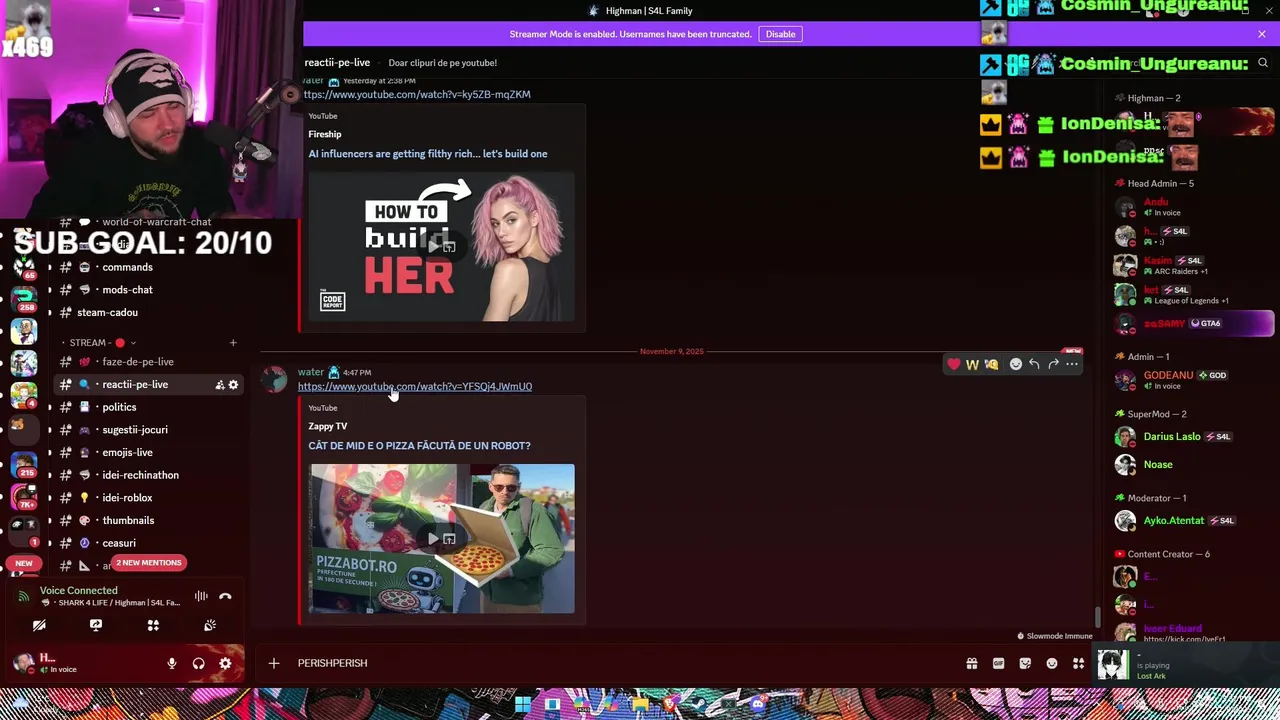
Task: Click reply arrow on message toolbar
Action: pyautogui.click(x=1034, y=364)
